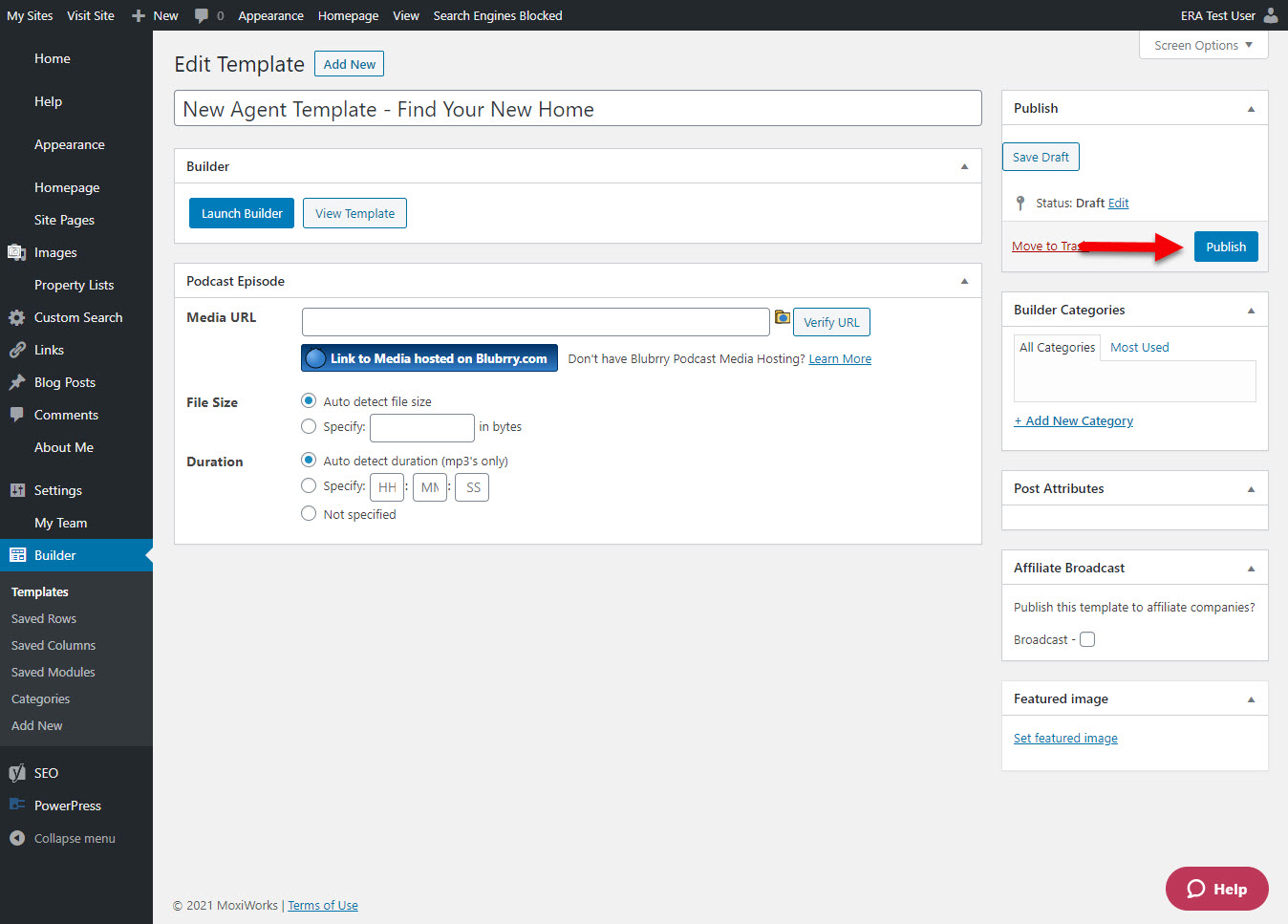Click the Media URL text field

coord(535,322)
